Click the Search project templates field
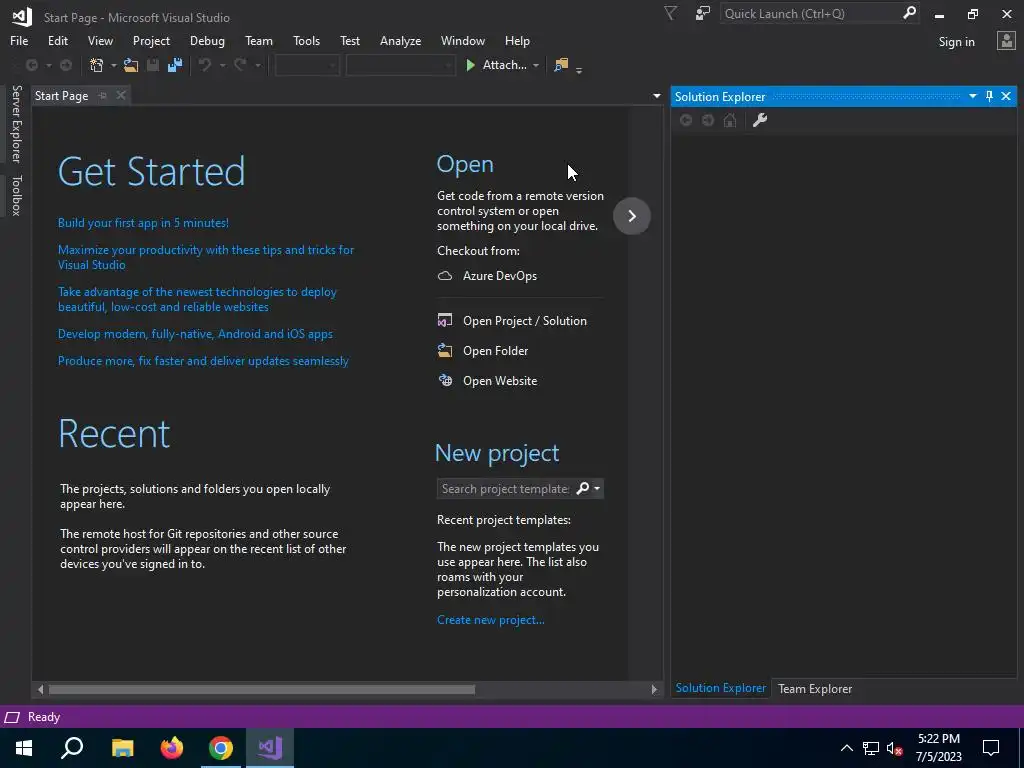This screenshot has height=768, width=1024. [505, 489]
